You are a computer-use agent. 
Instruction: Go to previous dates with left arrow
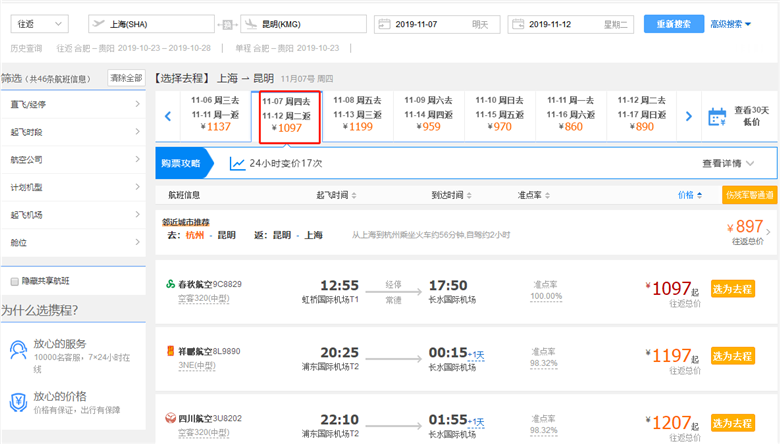pos(168,116)
